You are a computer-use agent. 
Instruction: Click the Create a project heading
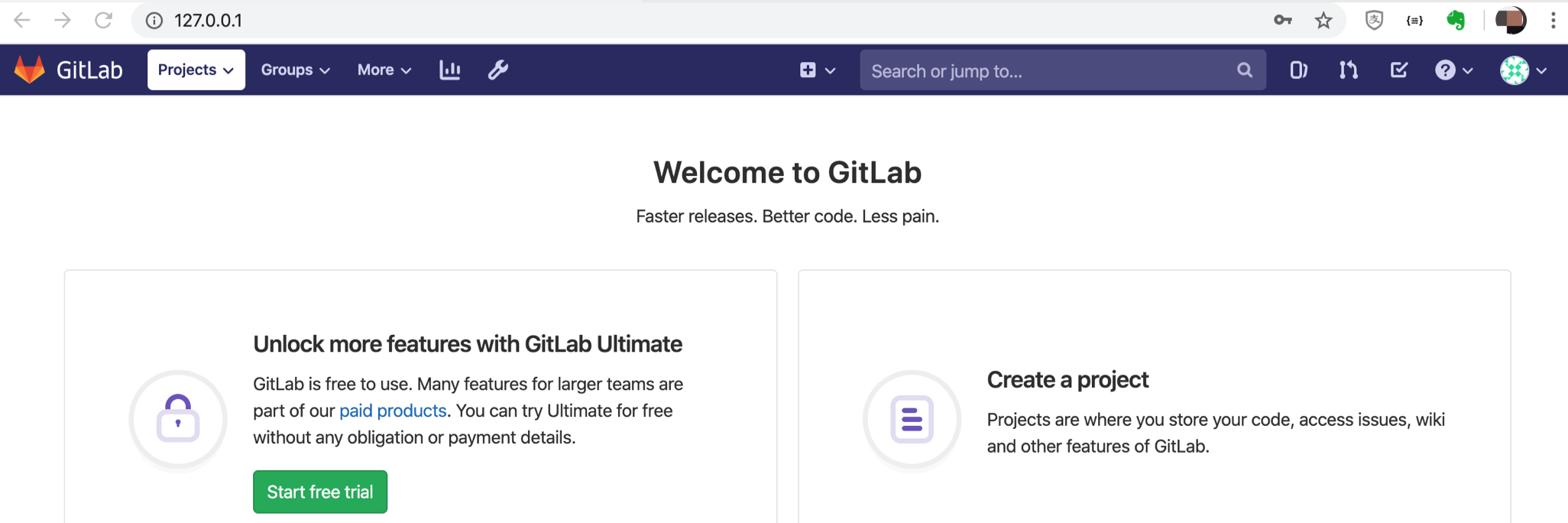coord(1067,380)
